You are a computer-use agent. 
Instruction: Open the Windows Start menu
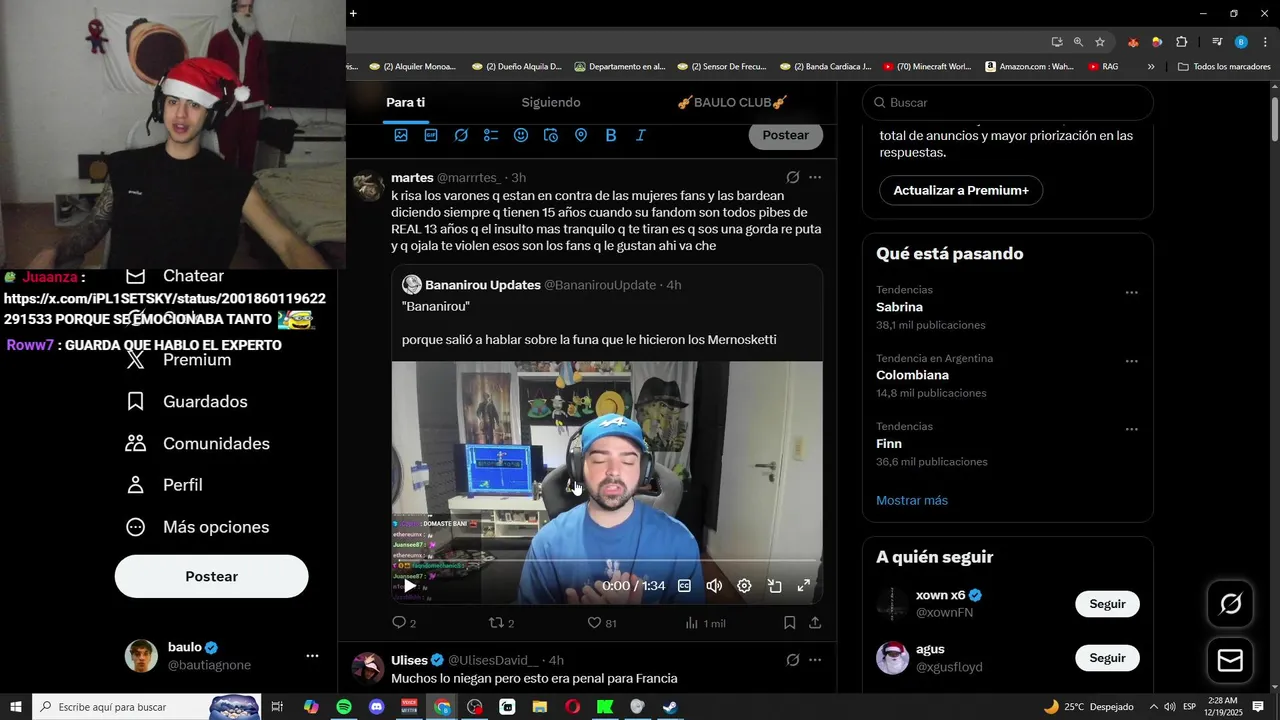(x=15, y=707)
